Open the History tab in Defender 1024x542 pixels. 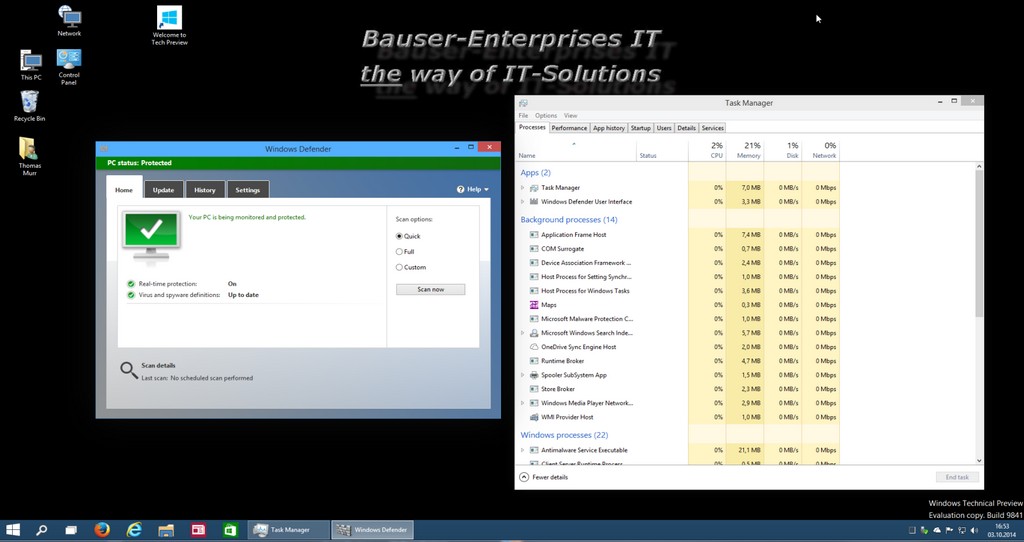(x=204, y=189)
